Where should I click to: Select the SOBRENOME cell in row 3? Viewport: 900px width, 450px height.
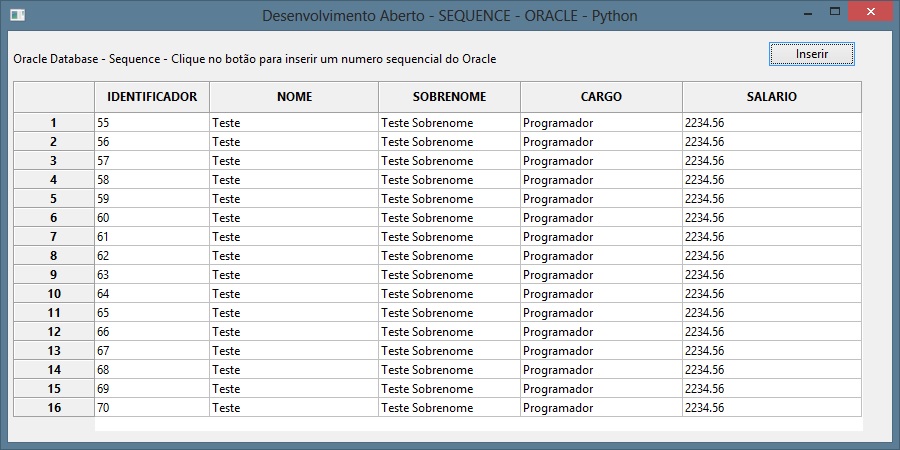(x=449, y=161)
